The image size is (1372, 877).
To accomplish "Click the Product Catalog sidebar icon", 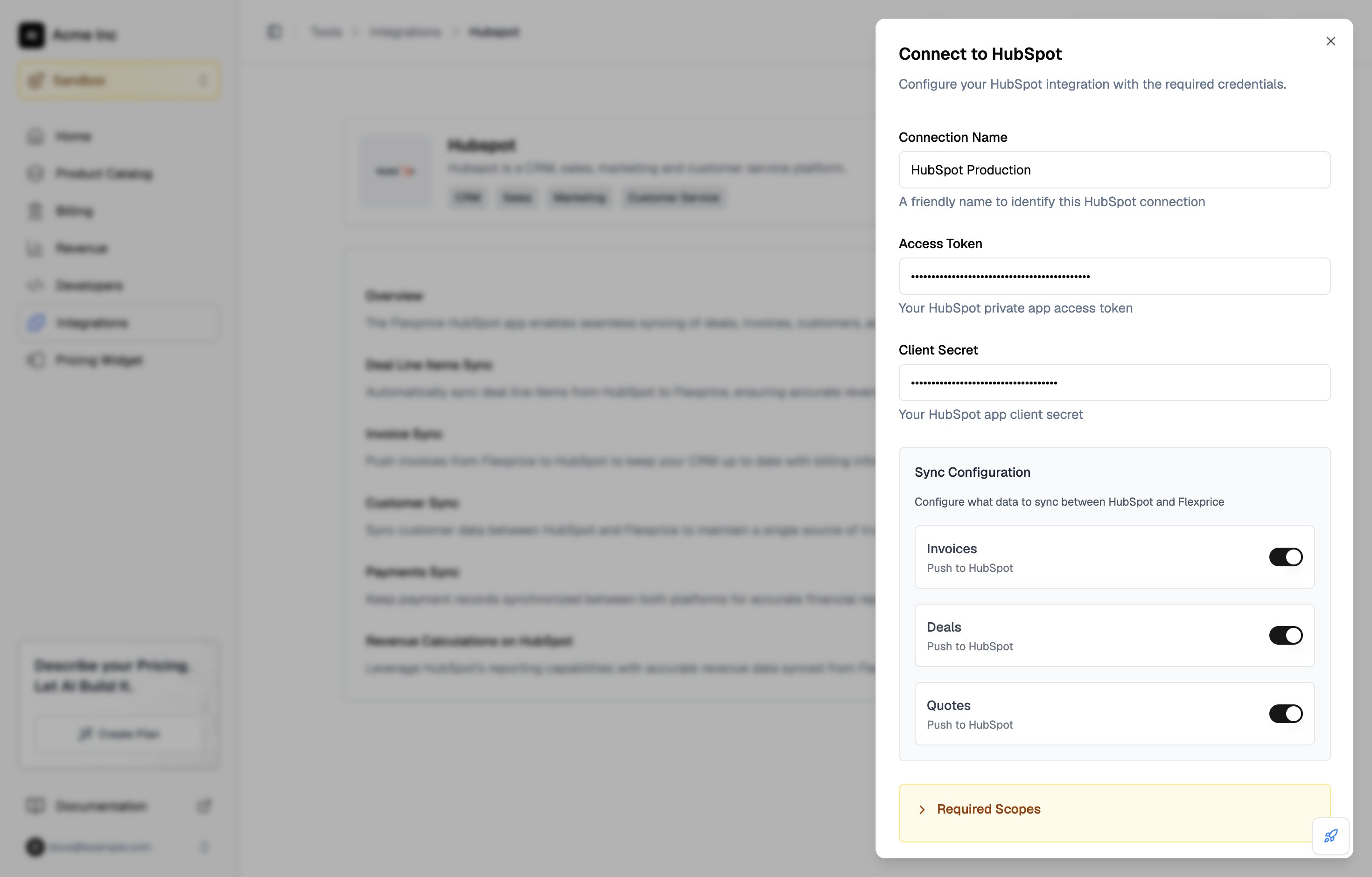I will pyautogui.click(x=35, y=173).
